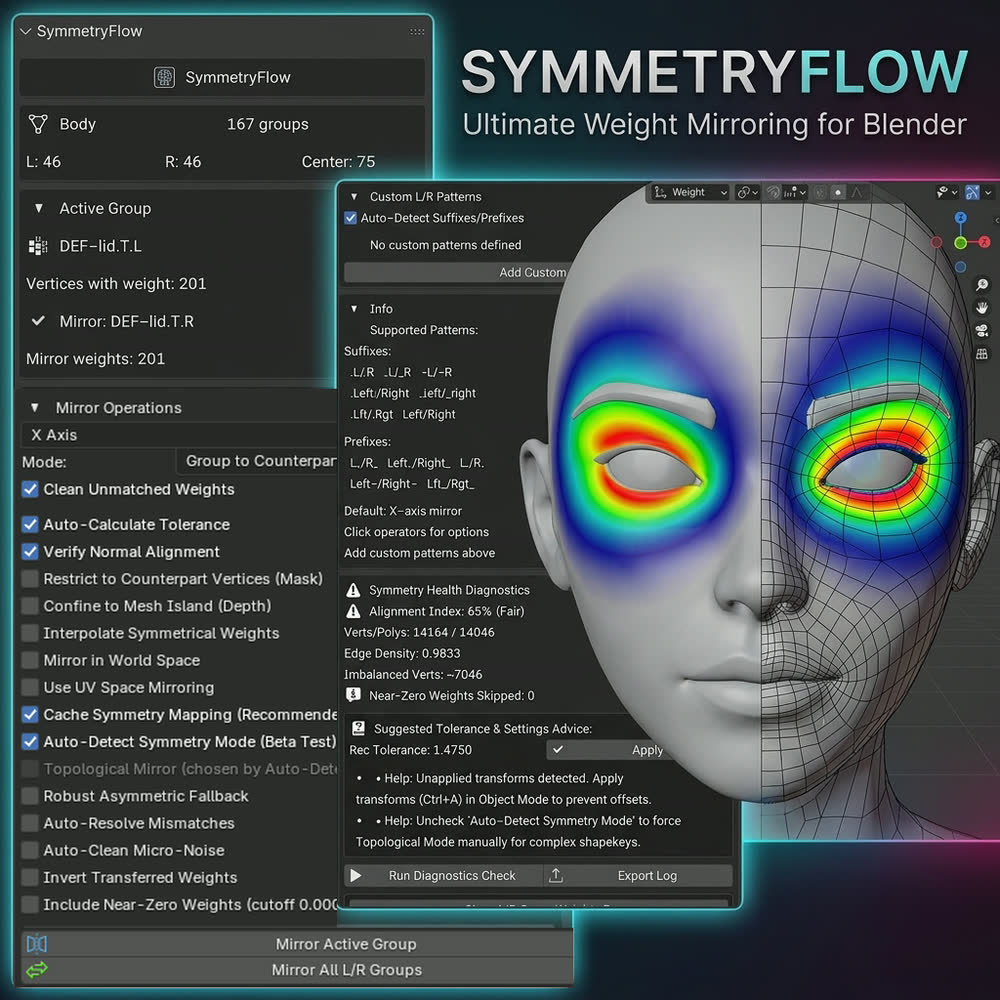The width and height of the screenshot is (1000, 1000).
Task: Click the Mirror Active Group button
Action: click(x=297, y=943)
